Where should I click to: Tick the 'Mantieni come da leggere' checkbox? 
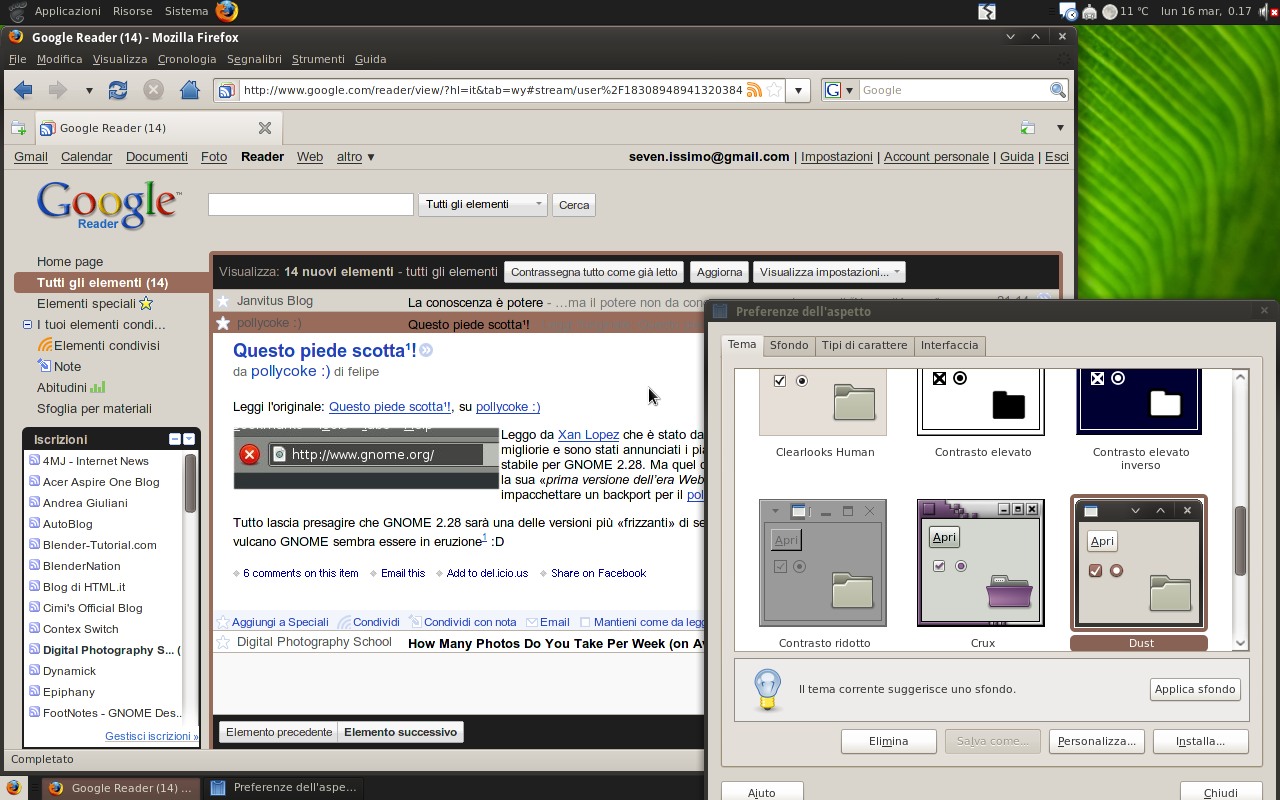click(x=585, y=622)
